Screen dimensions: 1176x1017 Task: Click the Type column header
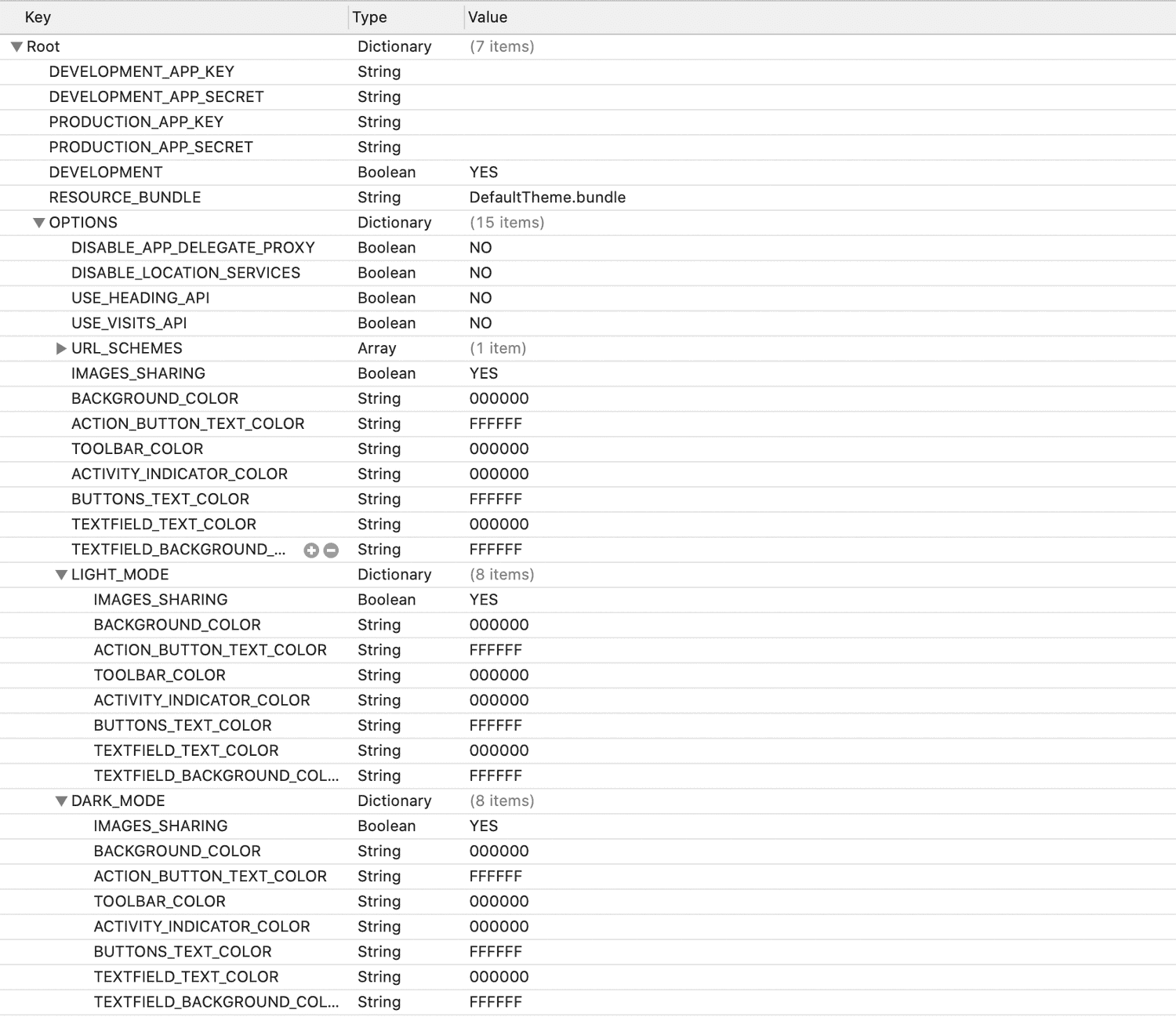[x=369, y=17]
